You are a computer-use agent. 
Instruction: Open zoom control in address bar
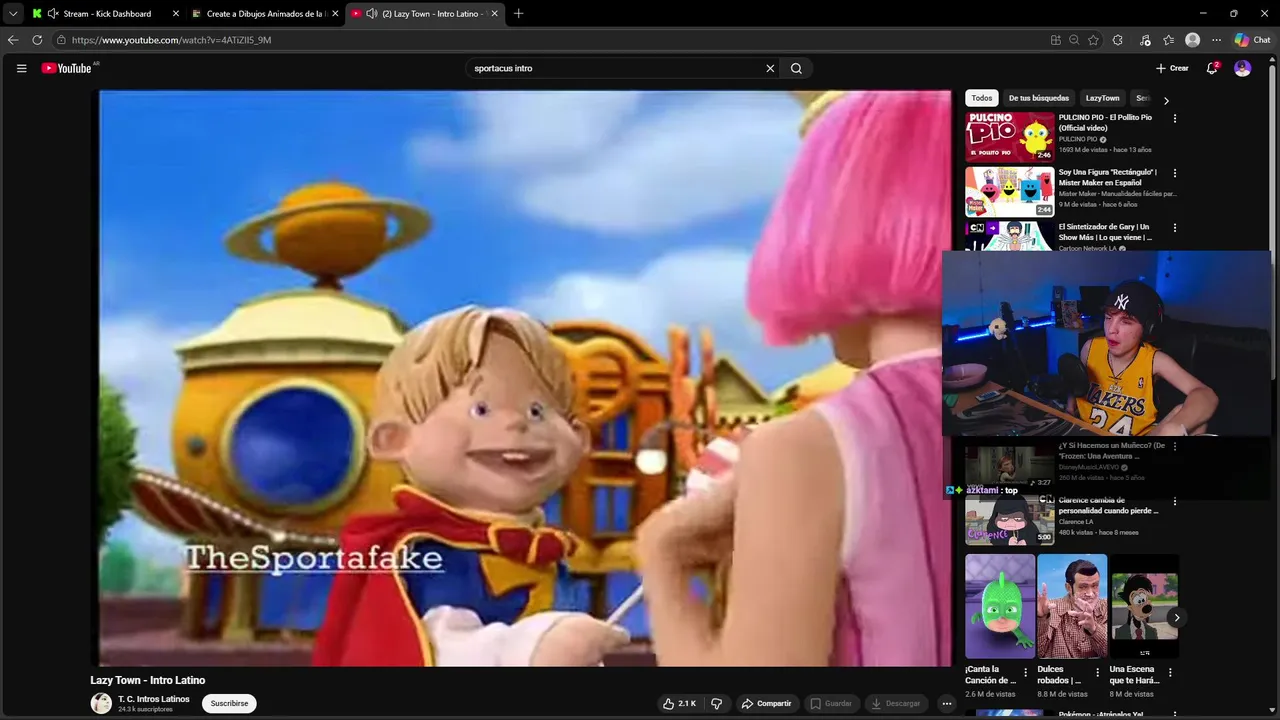pyautogui.click(x=1074, y=40)
